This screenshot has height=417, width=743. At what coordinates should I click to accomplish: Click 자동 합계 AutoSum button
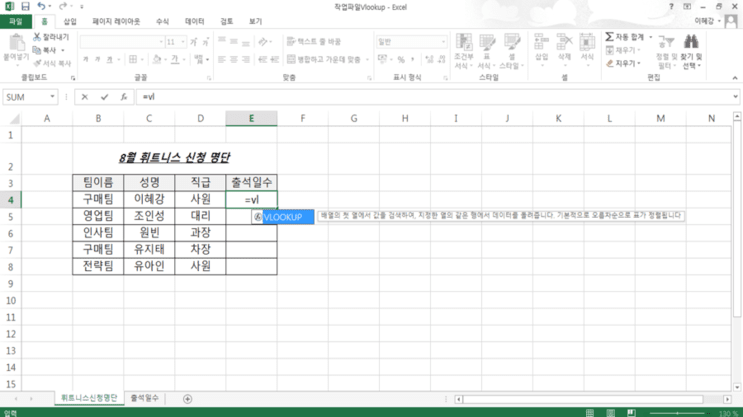[x=625, y=37]
